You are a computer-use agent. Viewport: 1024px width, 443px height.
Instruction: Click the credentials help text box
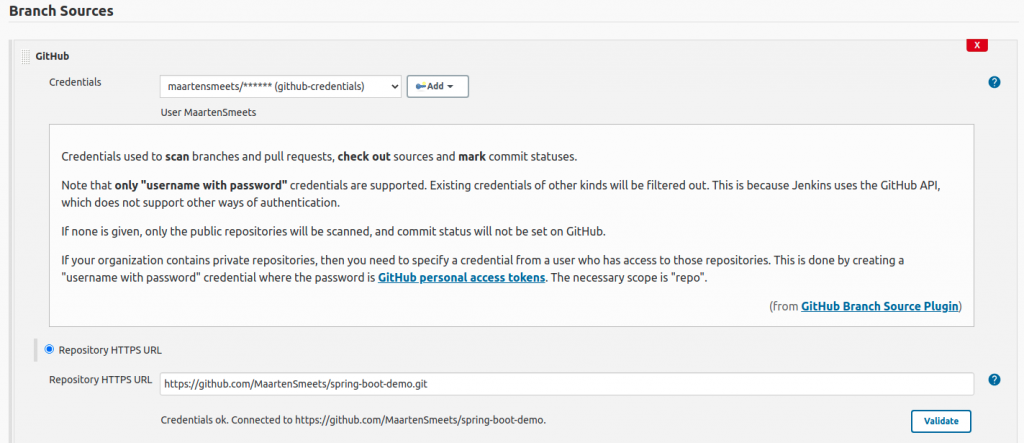click(x=510, y=225)
